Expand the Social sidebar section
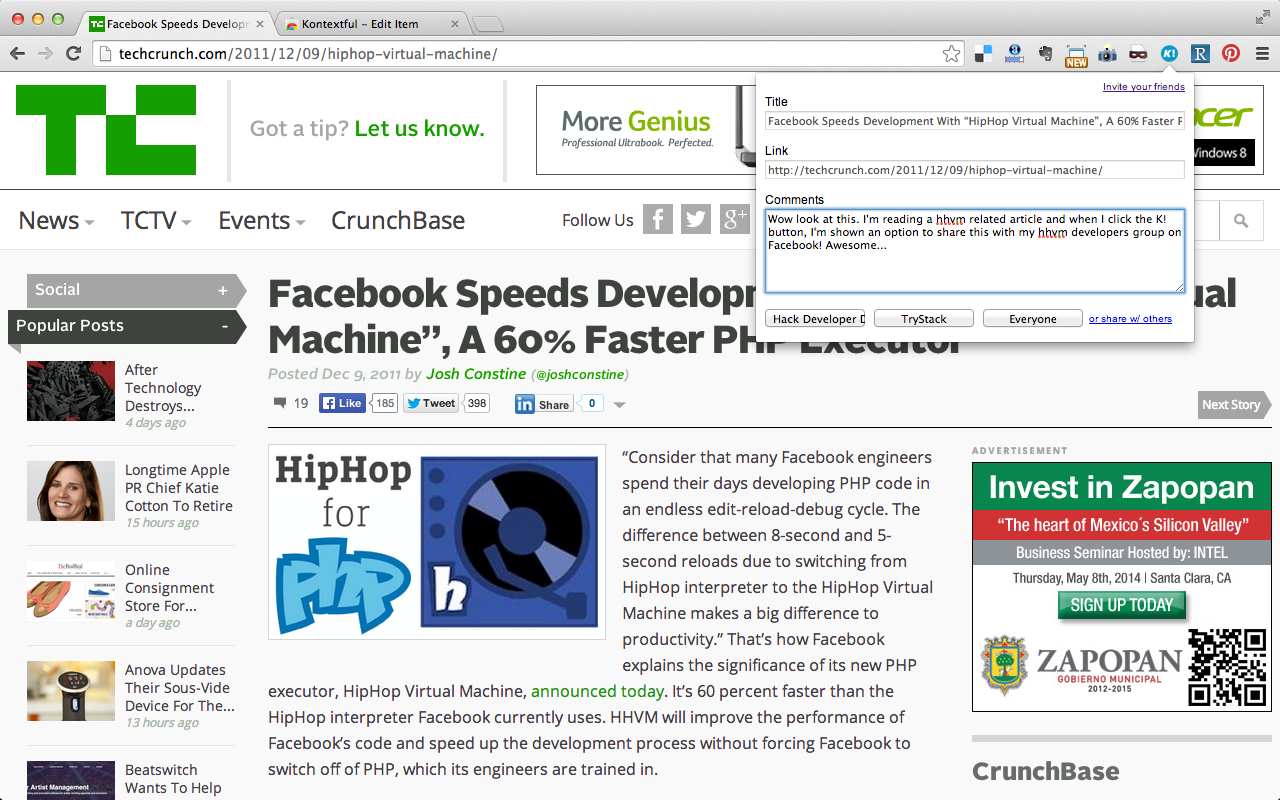The height and width of the screenshot is (800, 1280). coord(223,290)
